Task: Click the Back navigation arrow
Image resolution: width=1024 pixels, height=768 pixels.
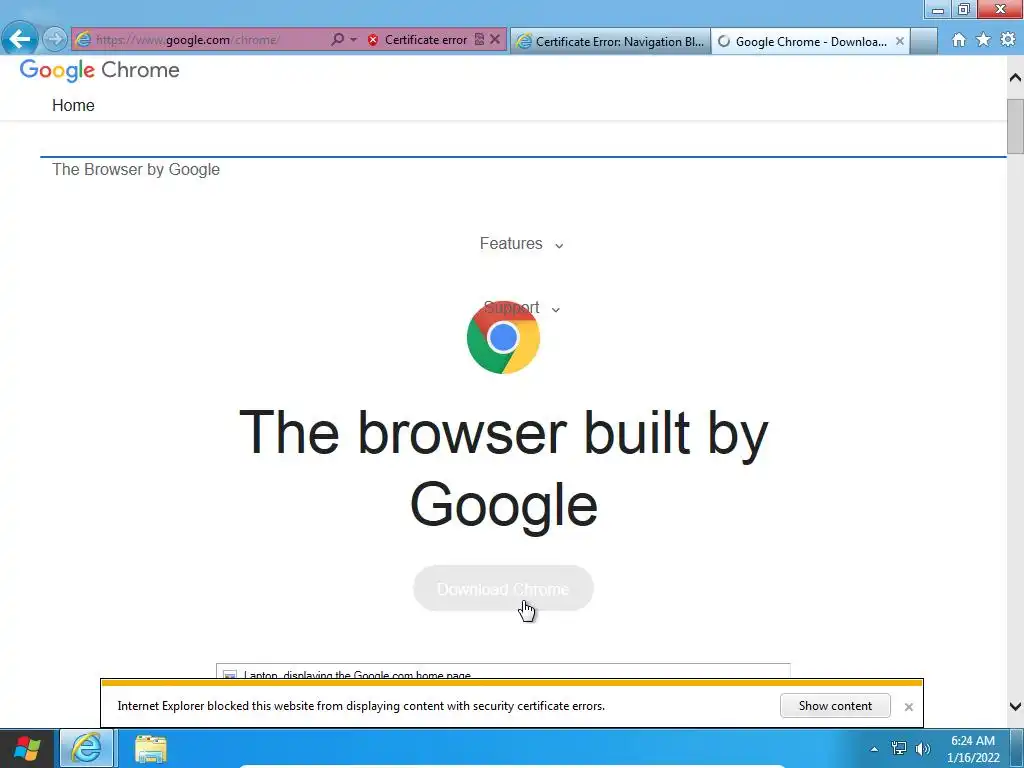Action: coord(20,39)
